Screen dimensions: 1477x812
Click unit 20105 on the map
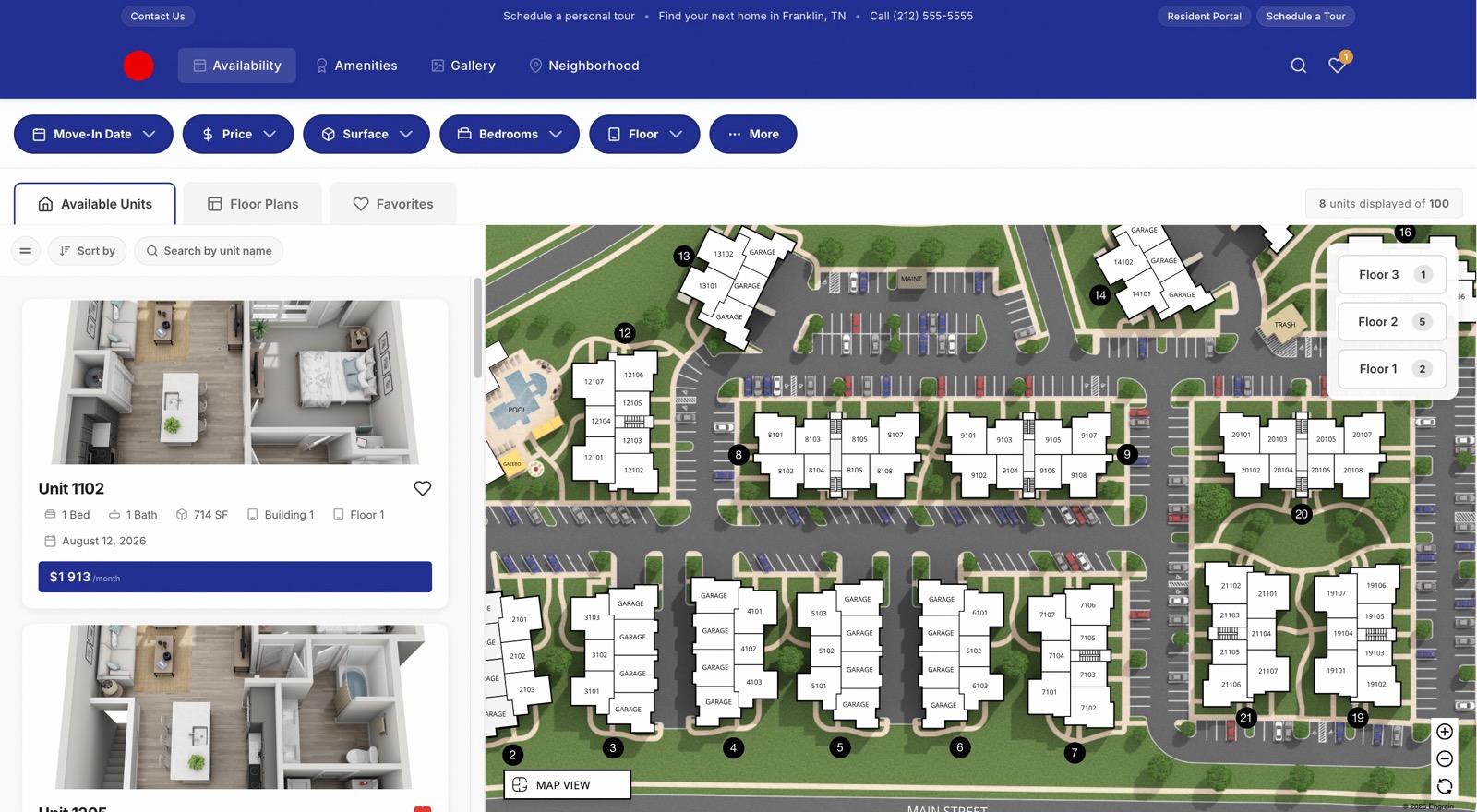tap(1326, 439)
